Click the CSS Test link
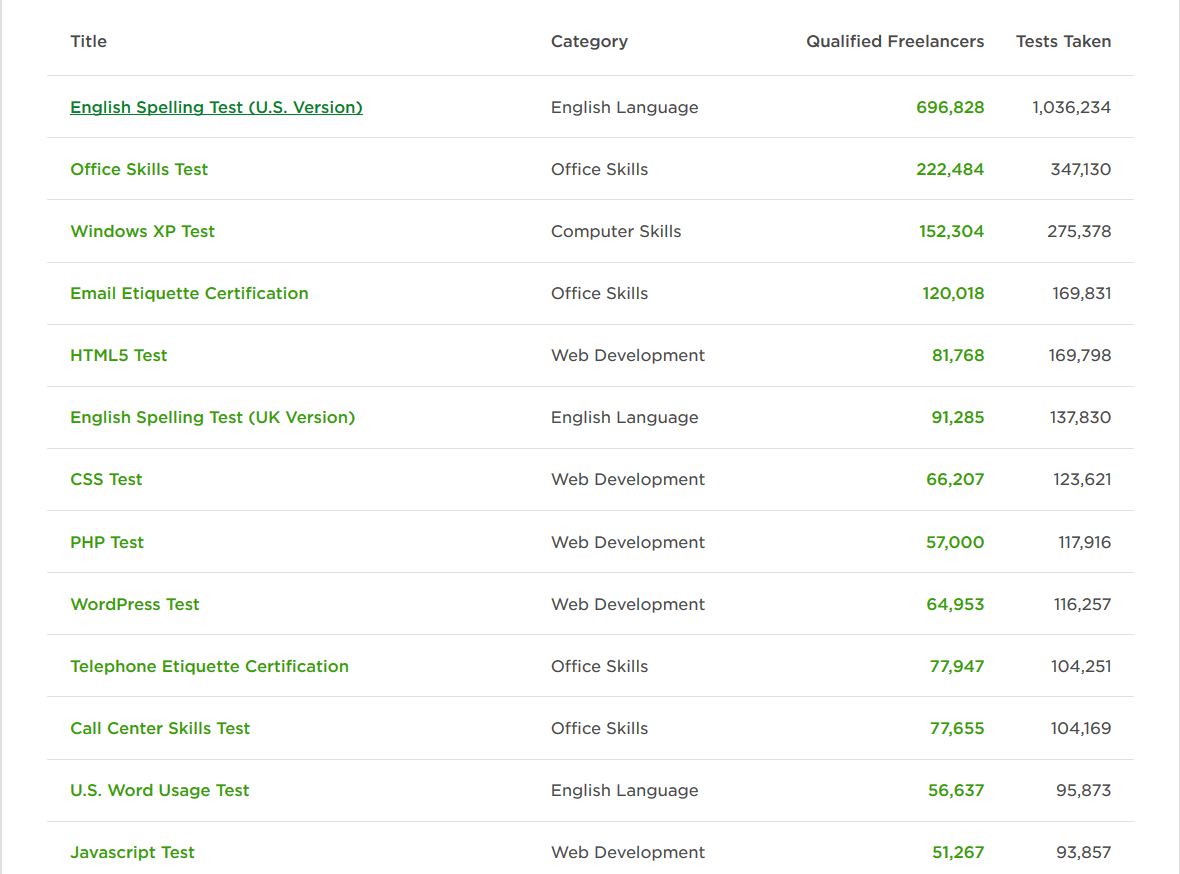This screenshot has height=874, width=1180. point(106,479)
